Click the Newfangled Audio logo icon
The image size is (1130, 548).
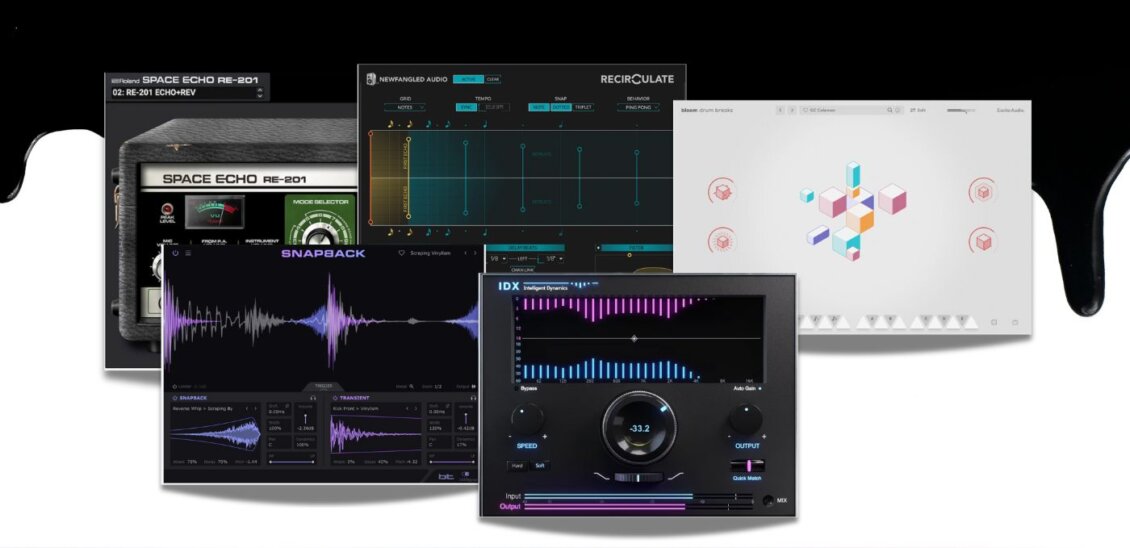[x=371, y=79]
